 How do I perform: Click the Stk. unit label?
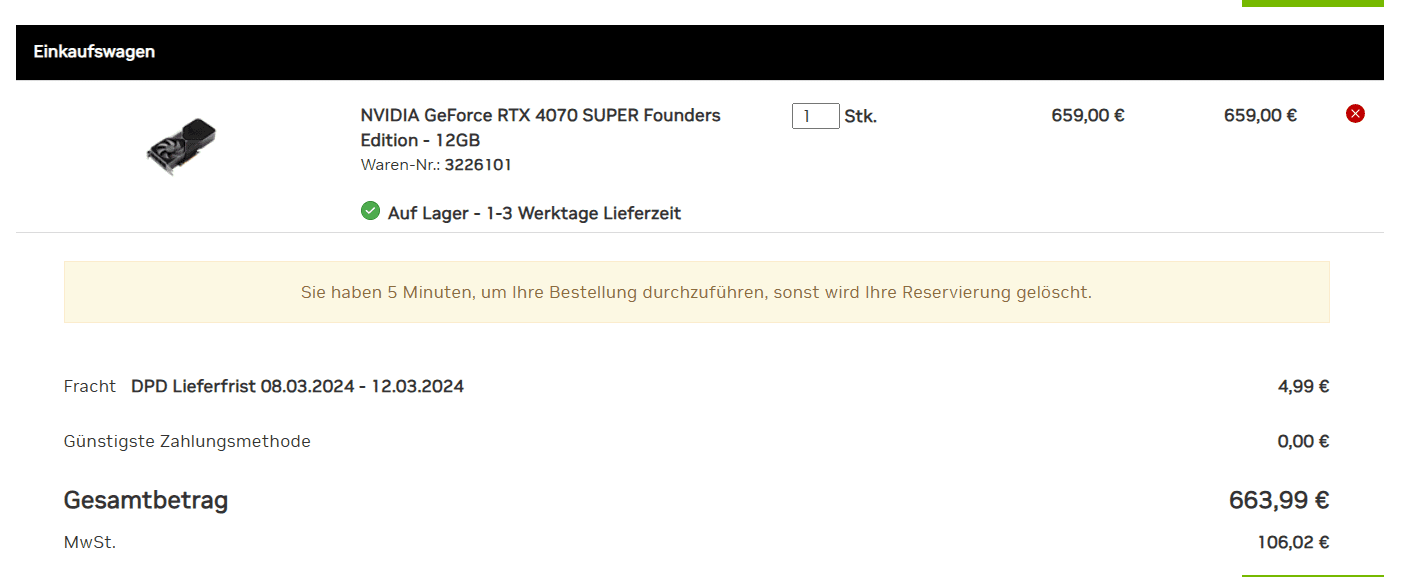860,116
